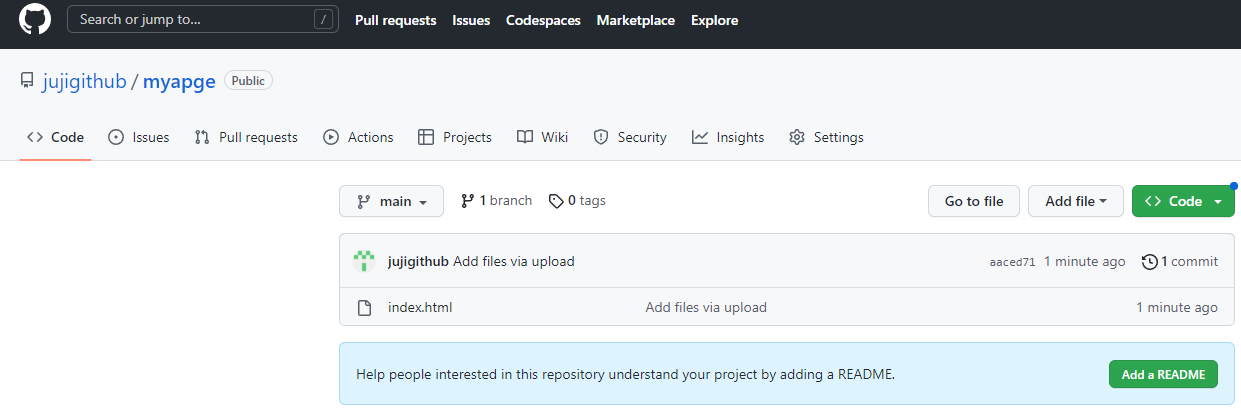The width and height of the screenshot is (1241, 418).
Task: Click the GitHub Octocat logo
Action: [35, 20]
